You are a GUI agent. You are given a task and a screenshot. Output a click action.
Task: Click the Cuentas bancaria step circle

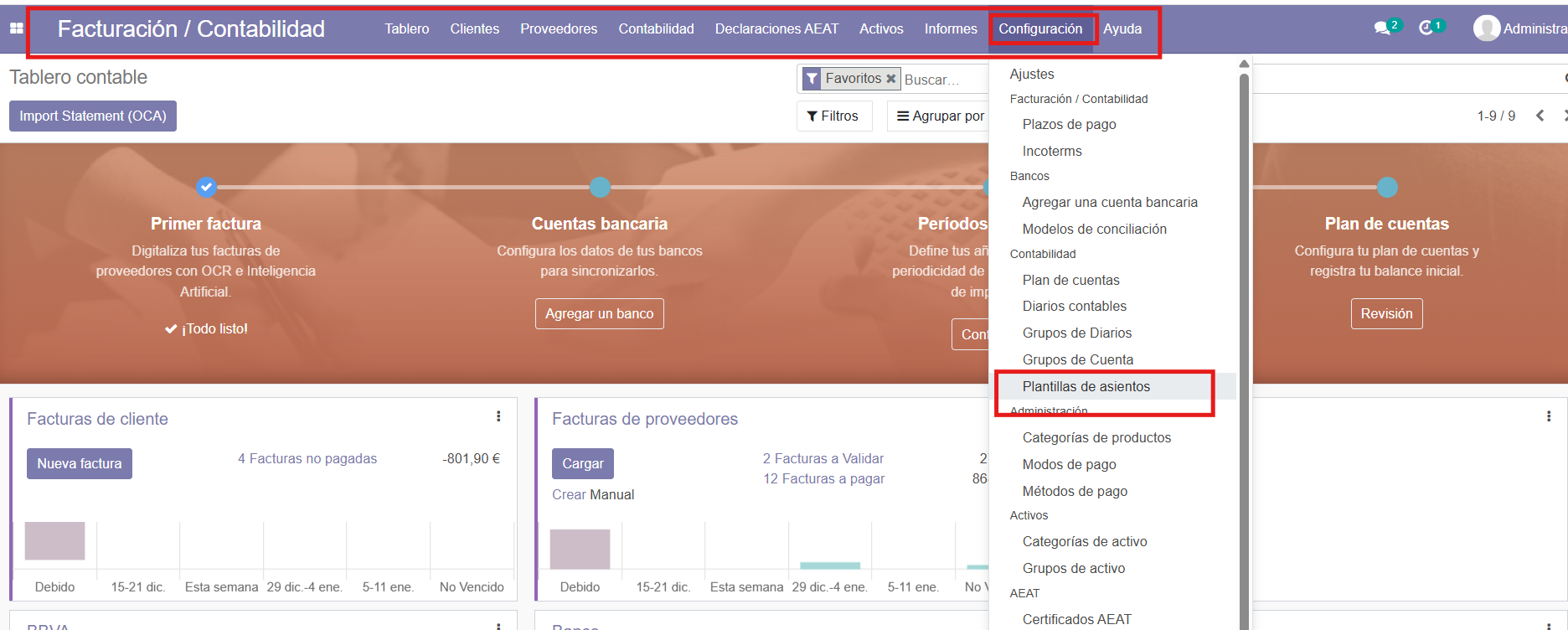tap(600, 187)
